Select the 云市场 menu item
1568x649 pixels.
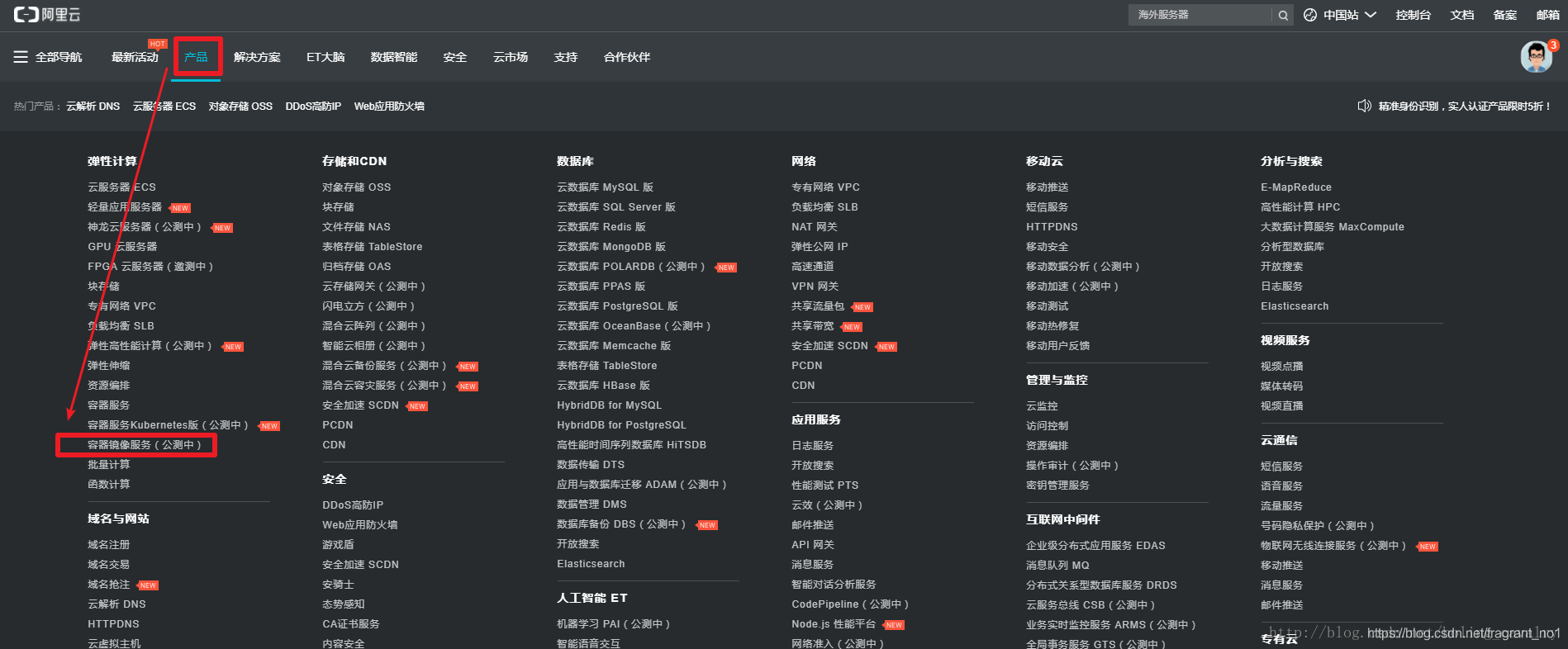[x=511, y=57]
